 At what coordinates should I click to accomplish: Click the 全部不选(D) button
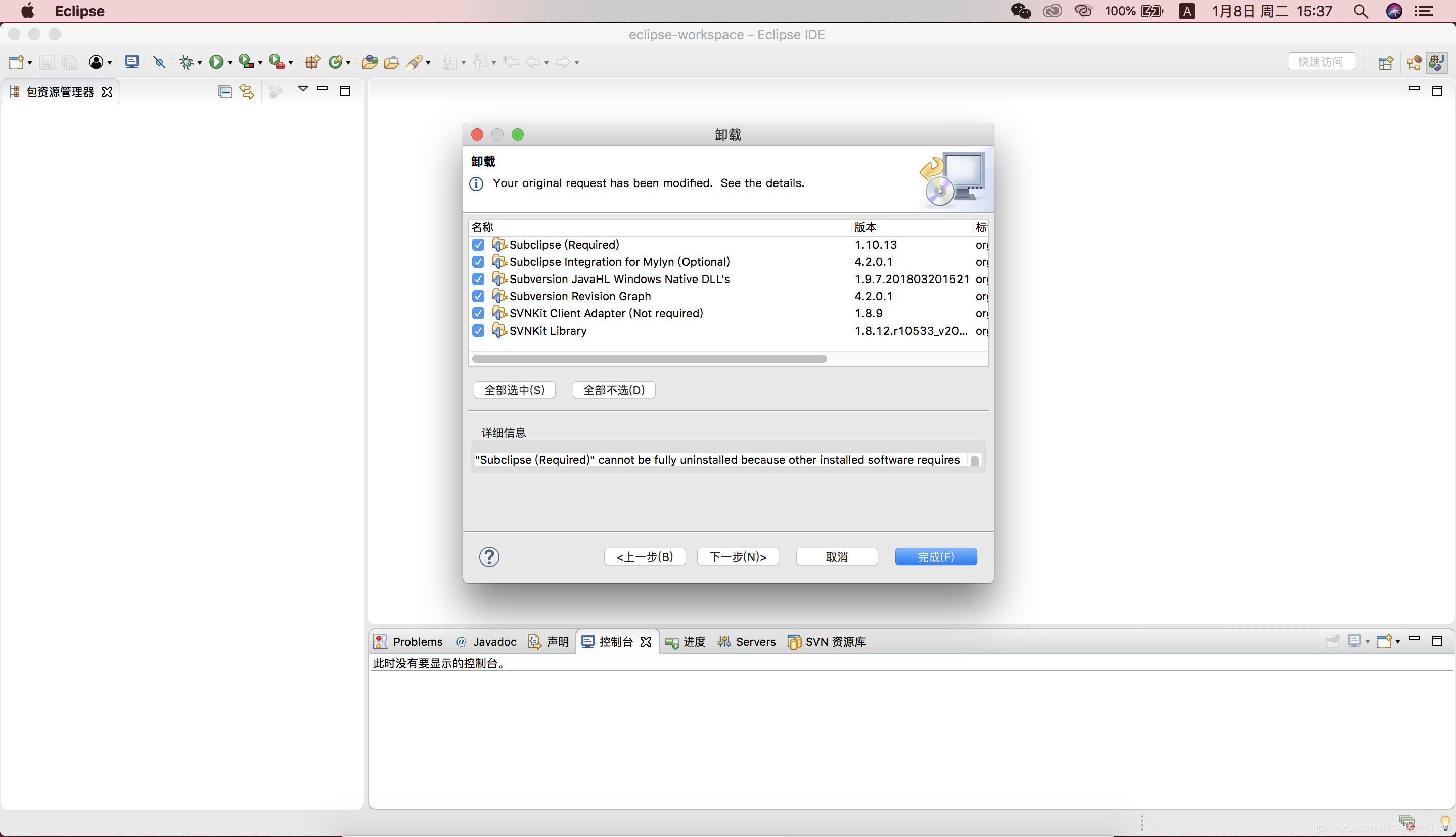[614, 390]
